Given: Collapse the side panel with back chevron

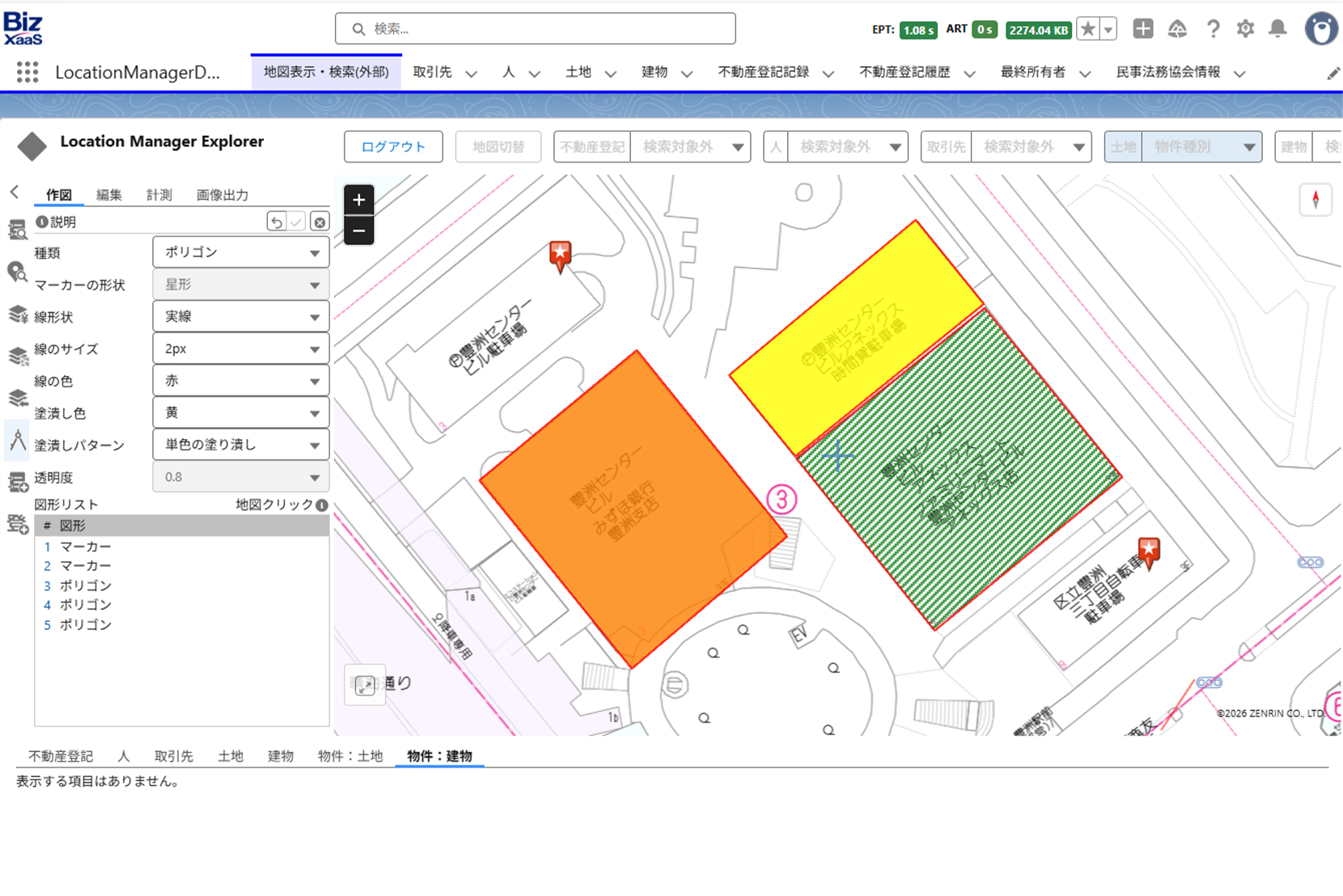Looking at the screenshot, I should 15,192.
